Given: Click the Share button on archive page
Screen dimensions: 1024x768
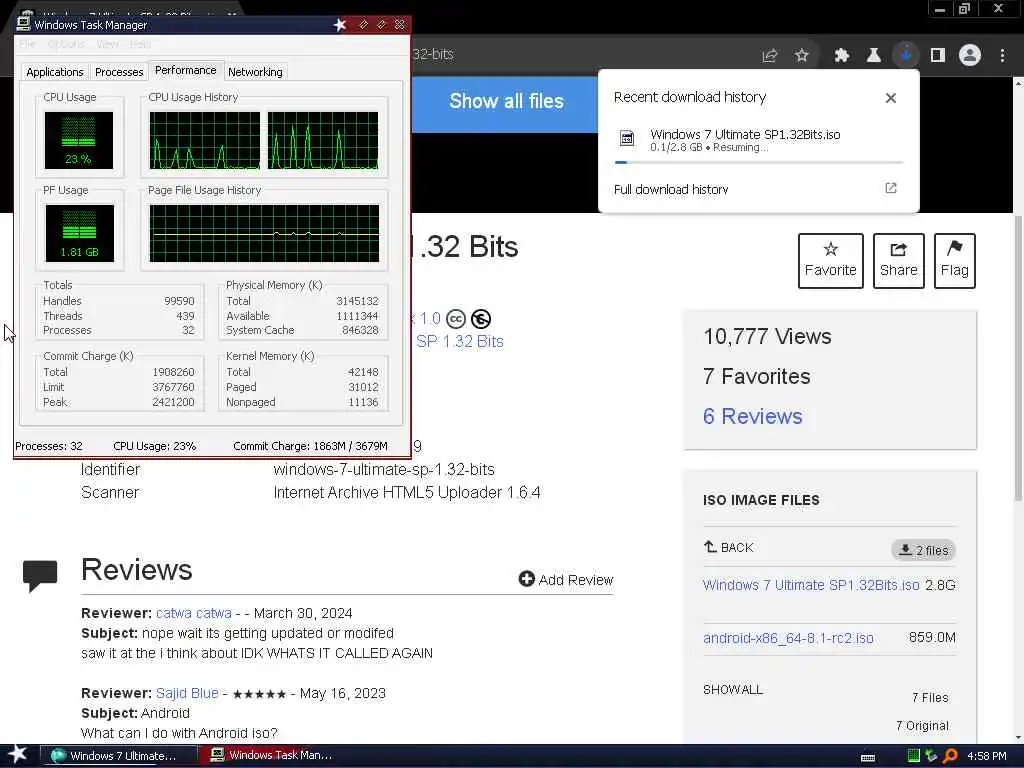Looking at the screenshot, I should (x=899, y=261).
